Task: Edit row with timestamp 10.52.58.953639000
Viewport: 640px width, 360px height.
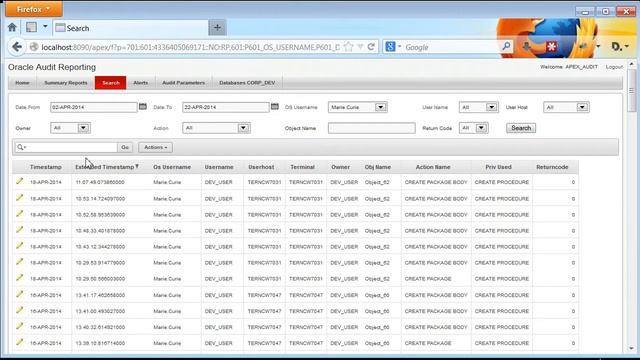Action: 19,213
